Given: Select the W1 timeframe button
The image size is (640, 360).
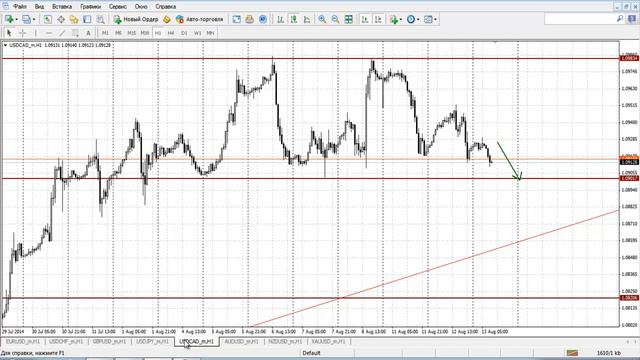Looking at the screenshot, I should point(198,33).
